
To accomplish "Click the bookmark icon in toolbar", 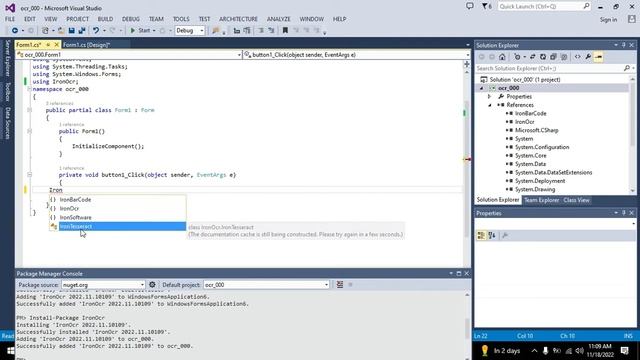I will pyautogui.click(x=285, y=31).
